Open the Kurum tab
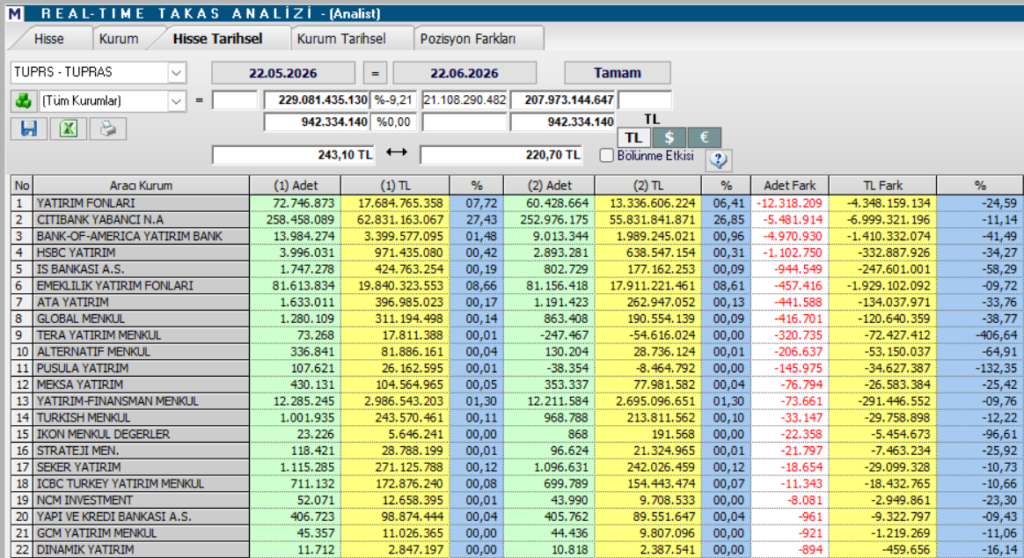 point(119,39)
